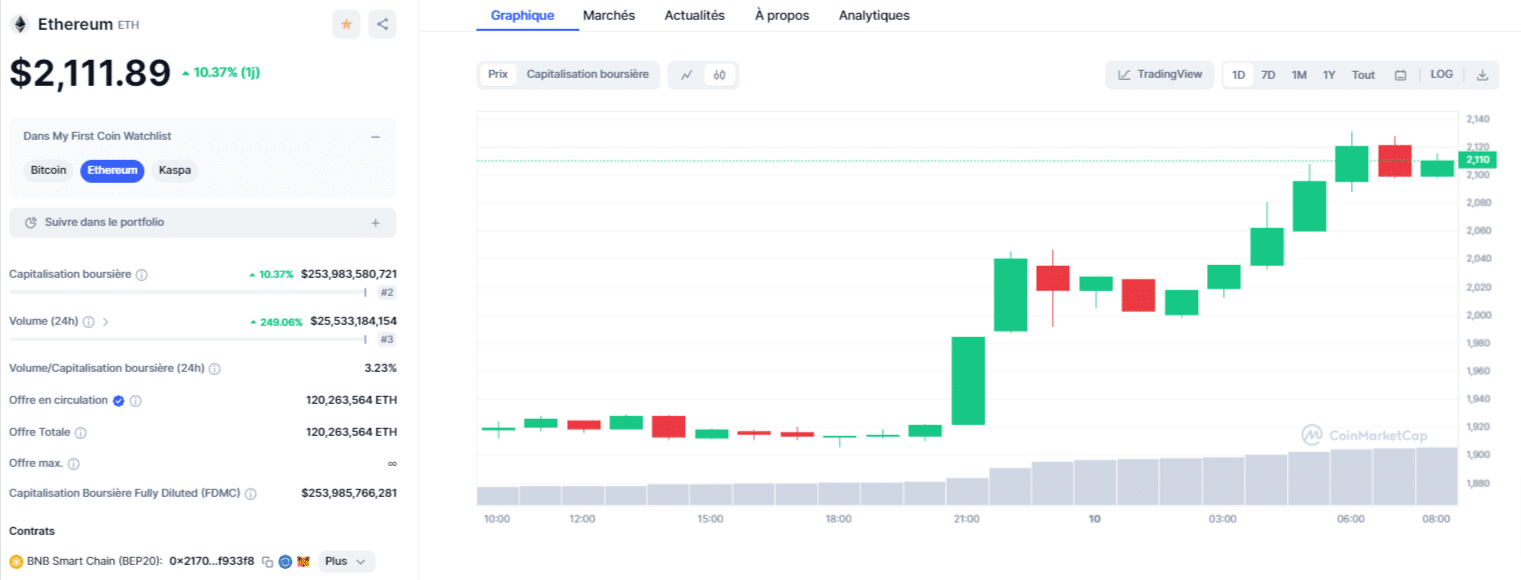Open the calendar date range picker
Viewport: 1521px width, 580px height.
tap(1400, 75)
